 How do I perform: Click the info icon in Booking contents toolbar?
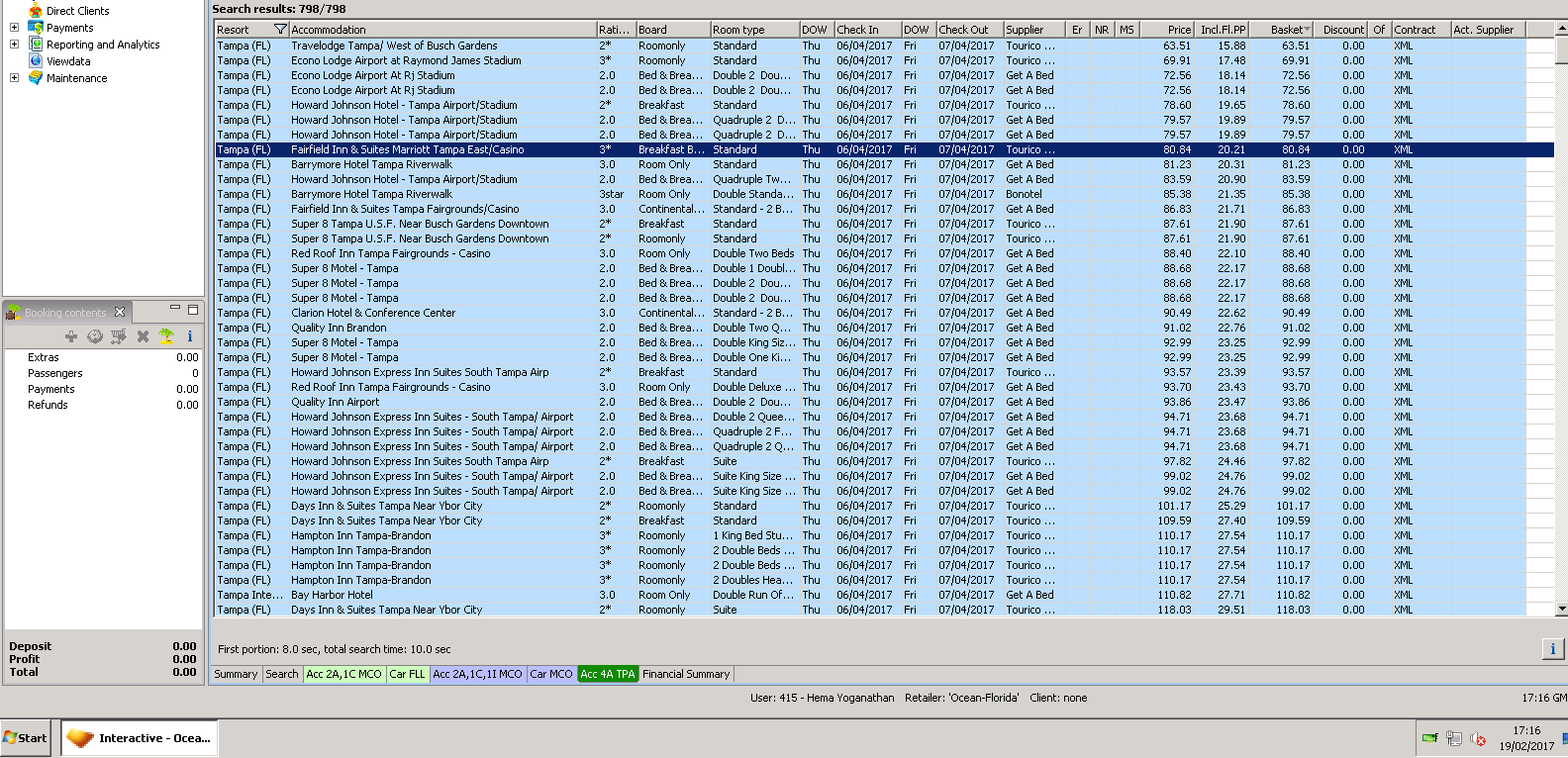[189, 336]
